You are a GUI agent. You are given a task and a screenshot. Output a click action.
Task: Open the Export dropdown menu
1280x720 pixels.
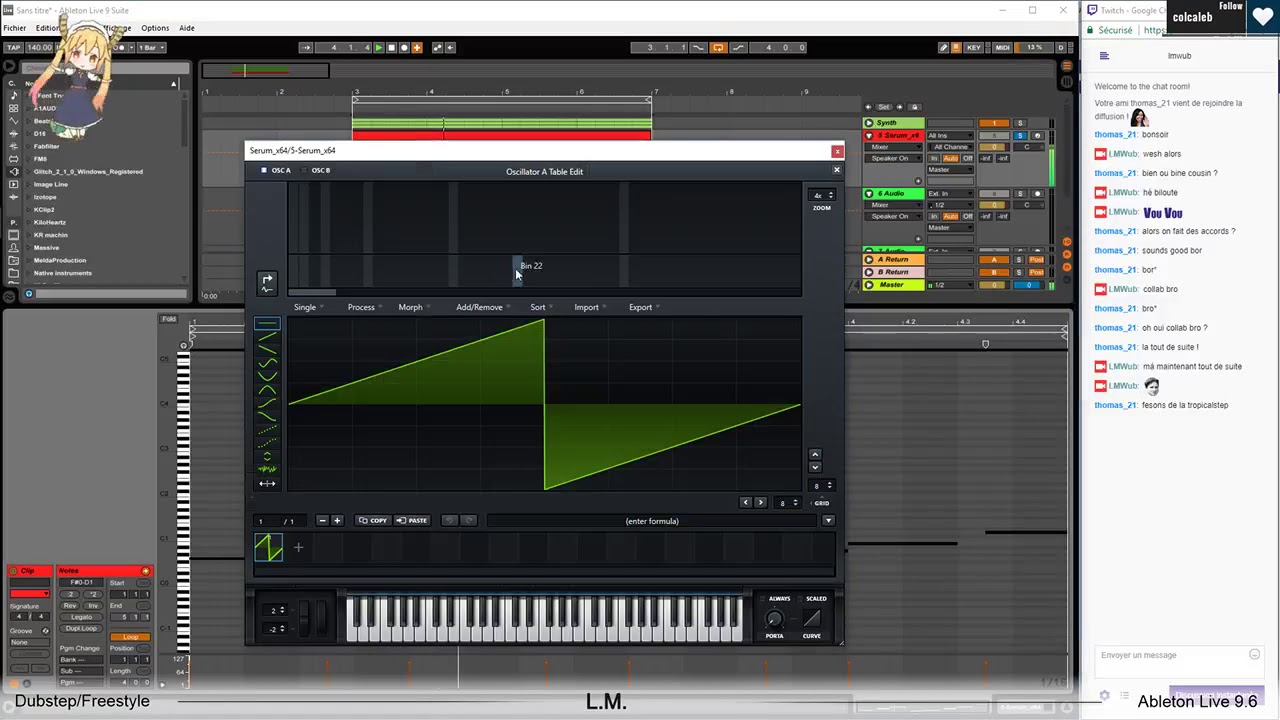[644, 307]
